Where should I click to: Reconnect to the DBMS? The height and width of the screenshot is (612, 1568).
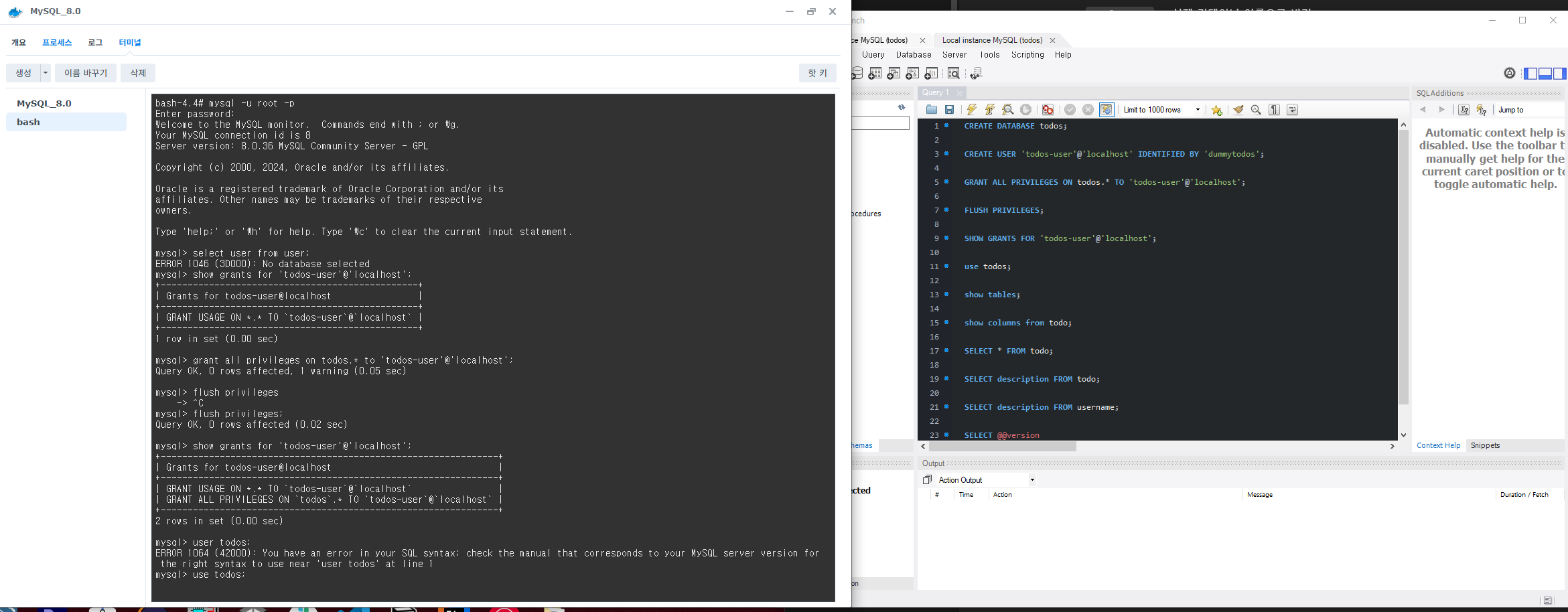pyautogui.click(x=977, y=74)
